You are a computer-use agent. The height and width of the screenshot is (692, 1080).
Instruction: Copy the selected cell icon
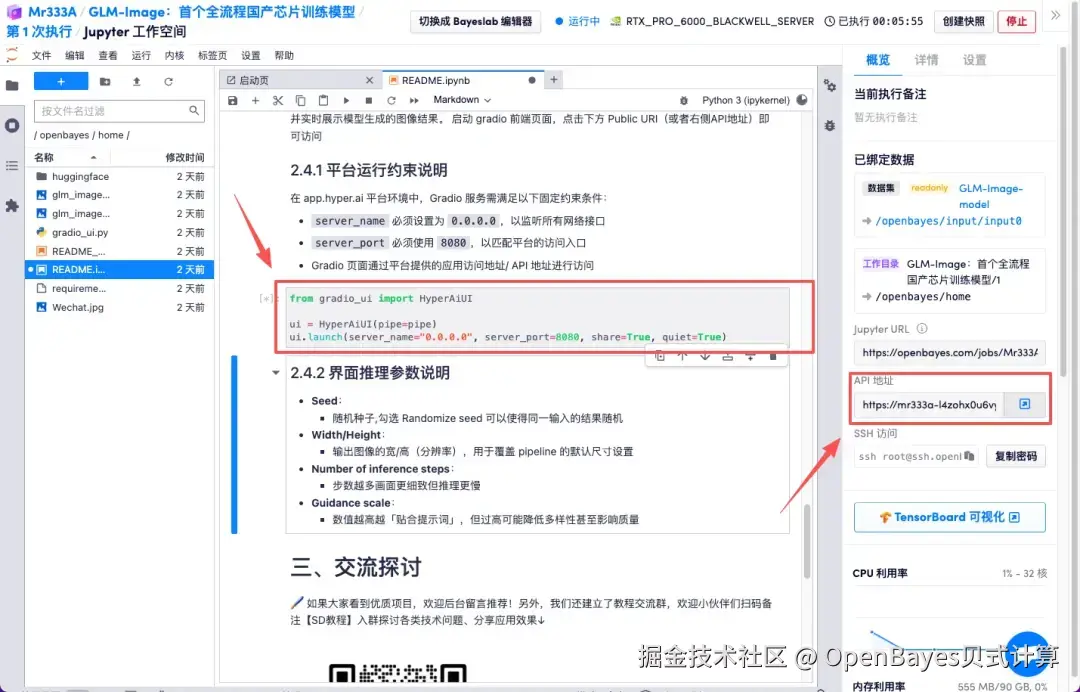(x=300, y=101)
